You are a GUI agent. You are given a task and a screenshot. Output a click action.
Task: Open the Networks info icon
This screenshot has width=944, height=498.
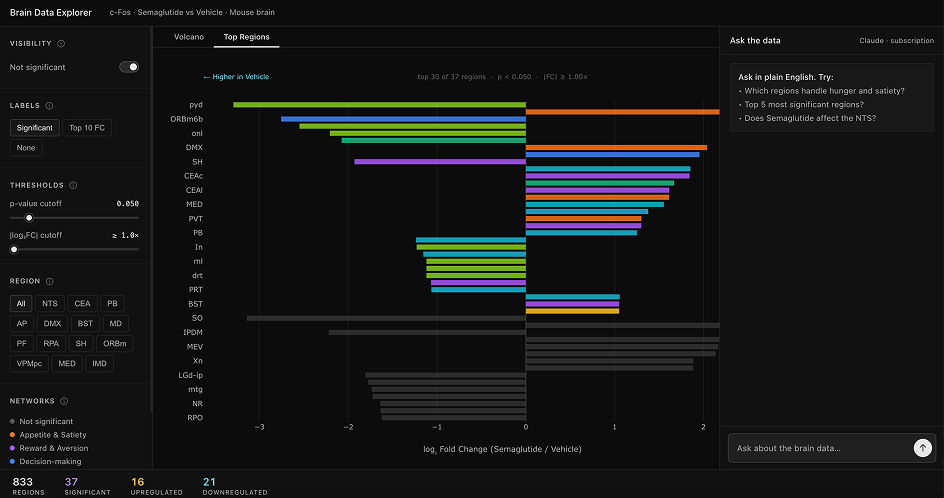64,401
